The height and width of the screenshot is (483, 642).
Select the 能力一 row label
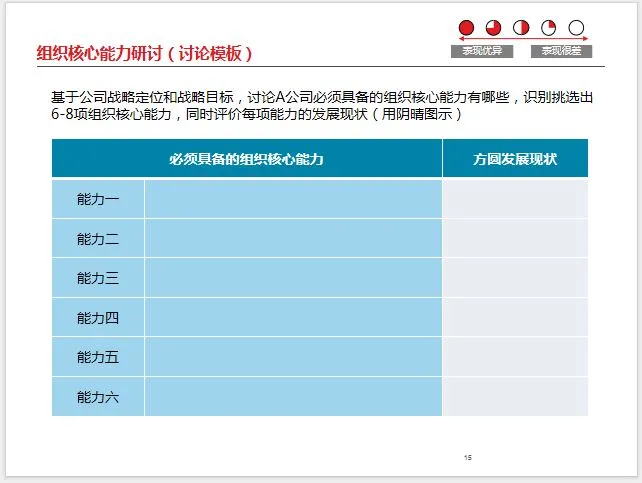click(x=98, y=199)
